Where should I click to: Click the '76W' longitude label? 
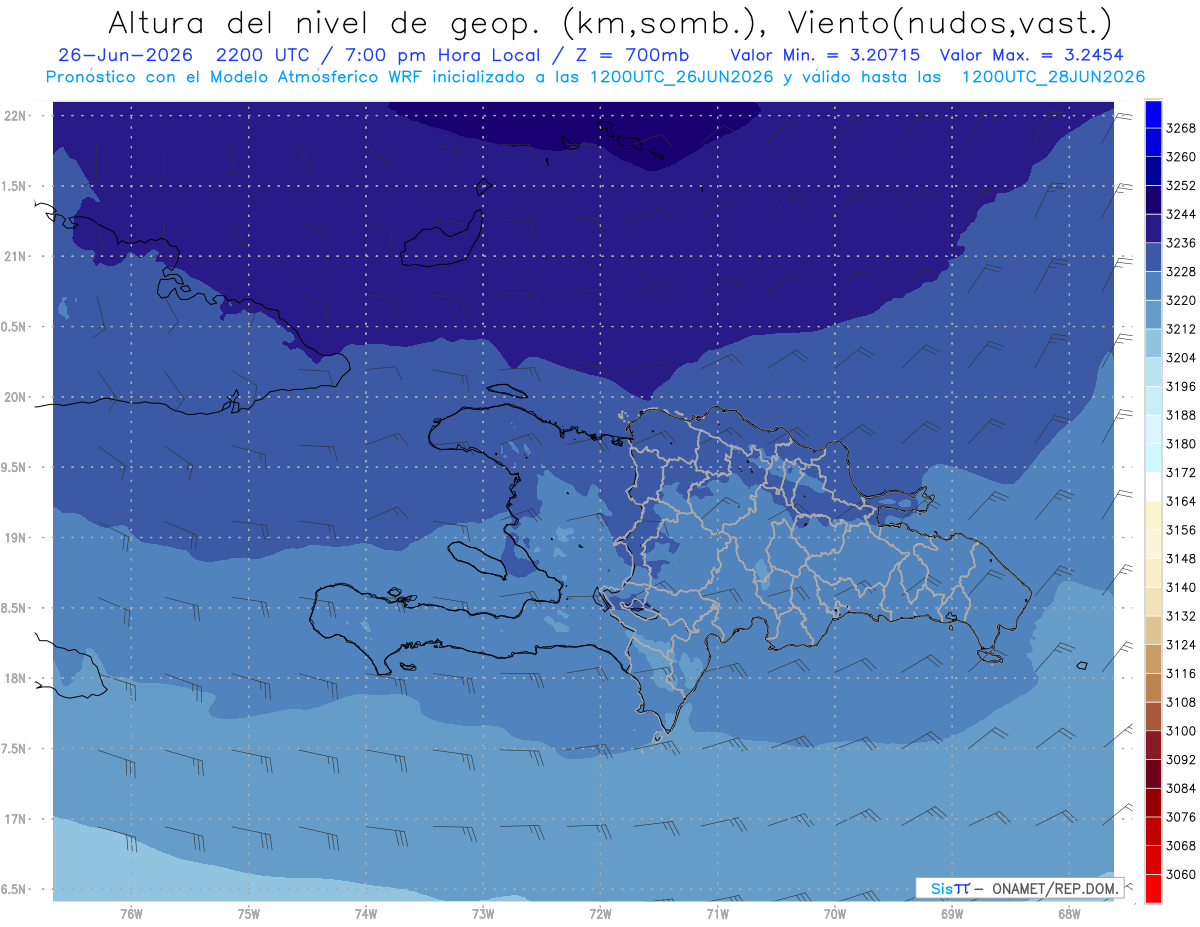point(131,914)
